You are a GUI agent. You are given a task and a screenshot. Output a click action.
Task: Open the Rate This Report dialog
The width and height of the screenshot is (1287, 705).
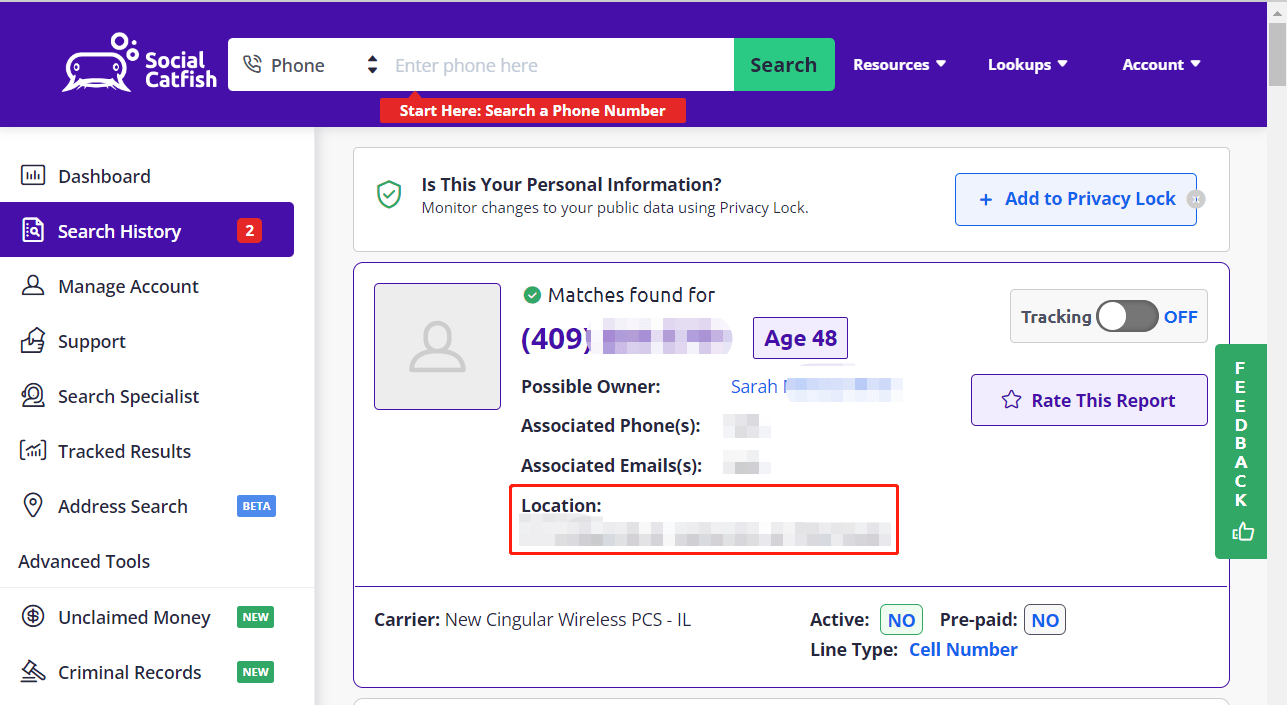(1088, 400)
